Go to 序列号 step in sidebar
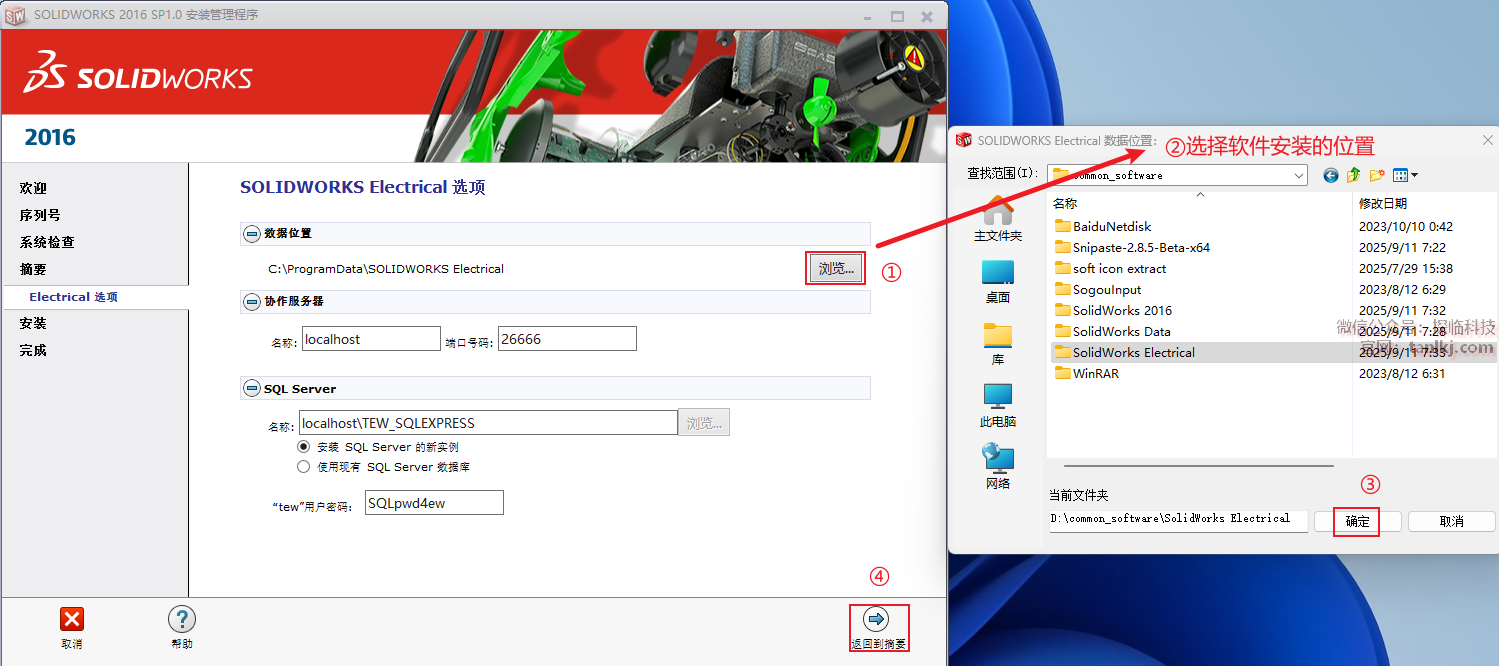This screenshot has height=666, width=1499. [40, 215]
